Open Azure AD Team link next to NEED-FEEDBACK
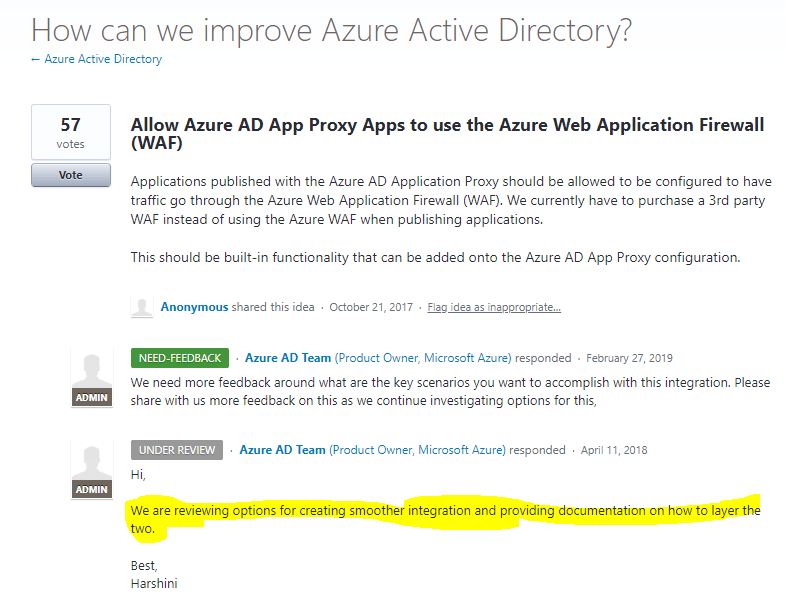Image resolution: width=785 pixels, height=603 pixels. tap(287, 358)
